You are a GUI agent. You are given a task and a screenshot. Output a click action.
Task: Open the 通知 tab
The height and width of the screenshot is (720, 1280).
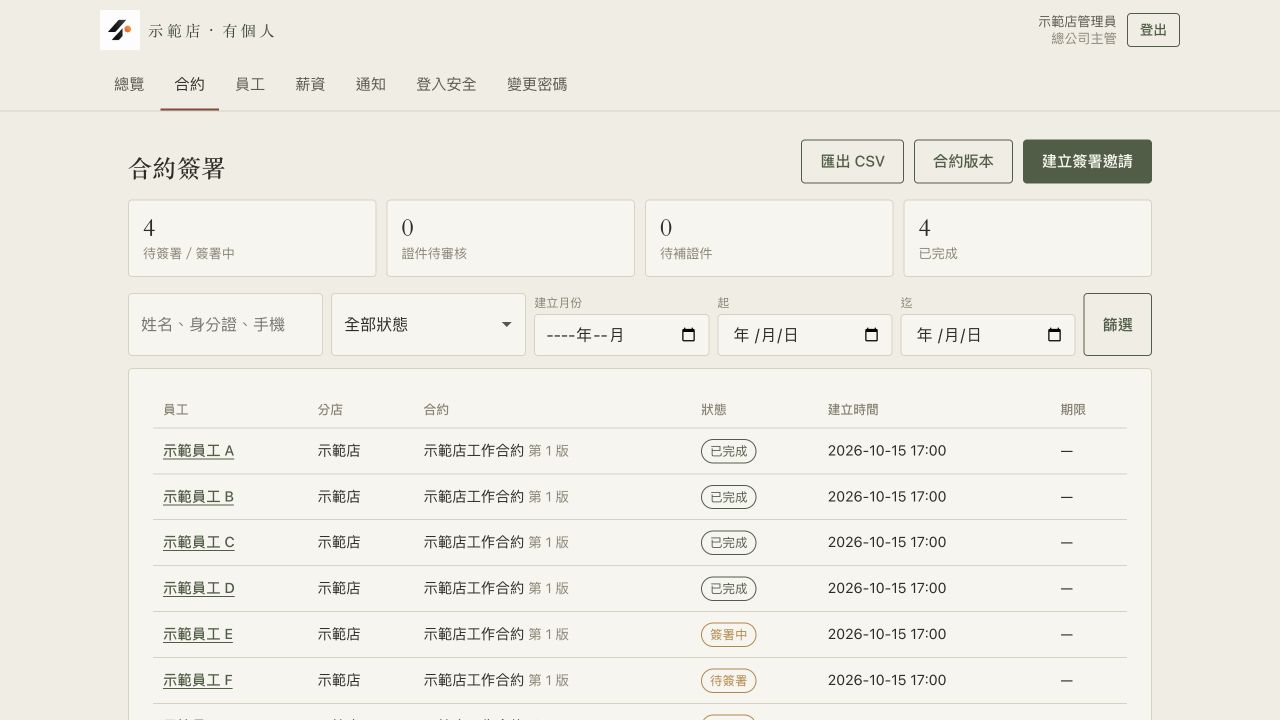pos(371,85)
